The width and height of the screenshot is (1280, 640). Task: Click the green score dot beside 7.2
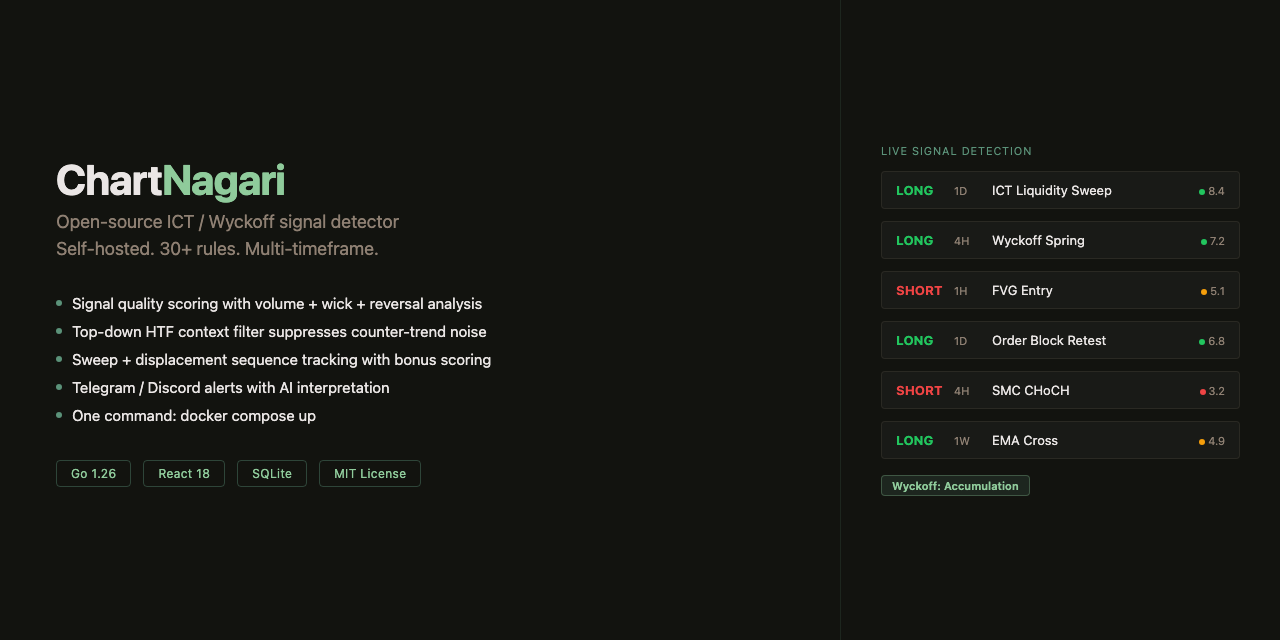1204,241
